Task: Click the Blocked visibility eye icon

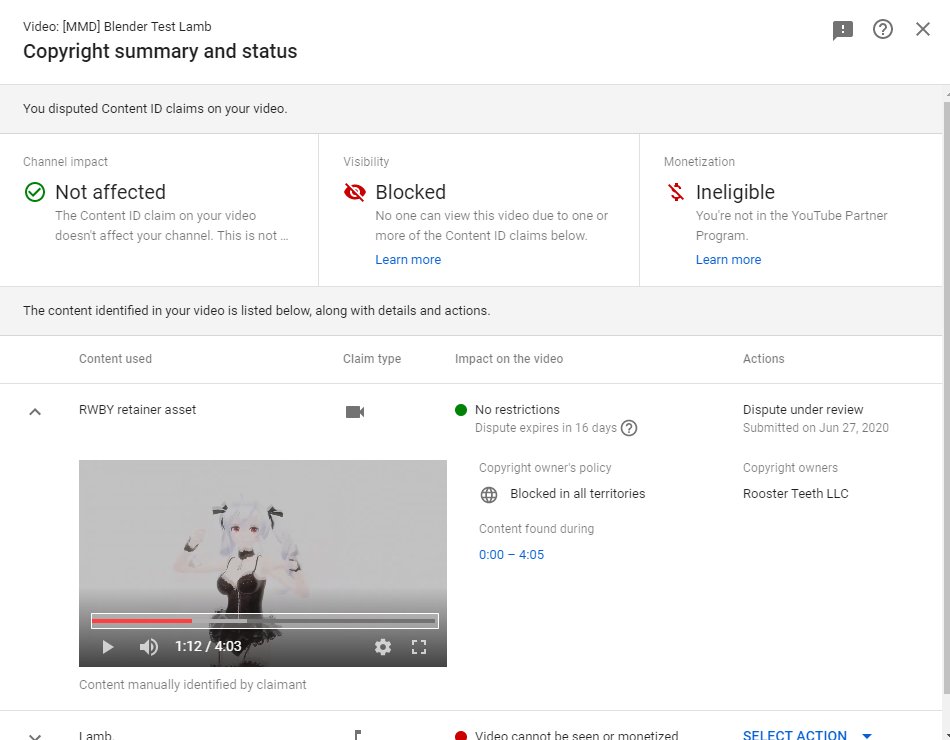Action: (354, 192)
